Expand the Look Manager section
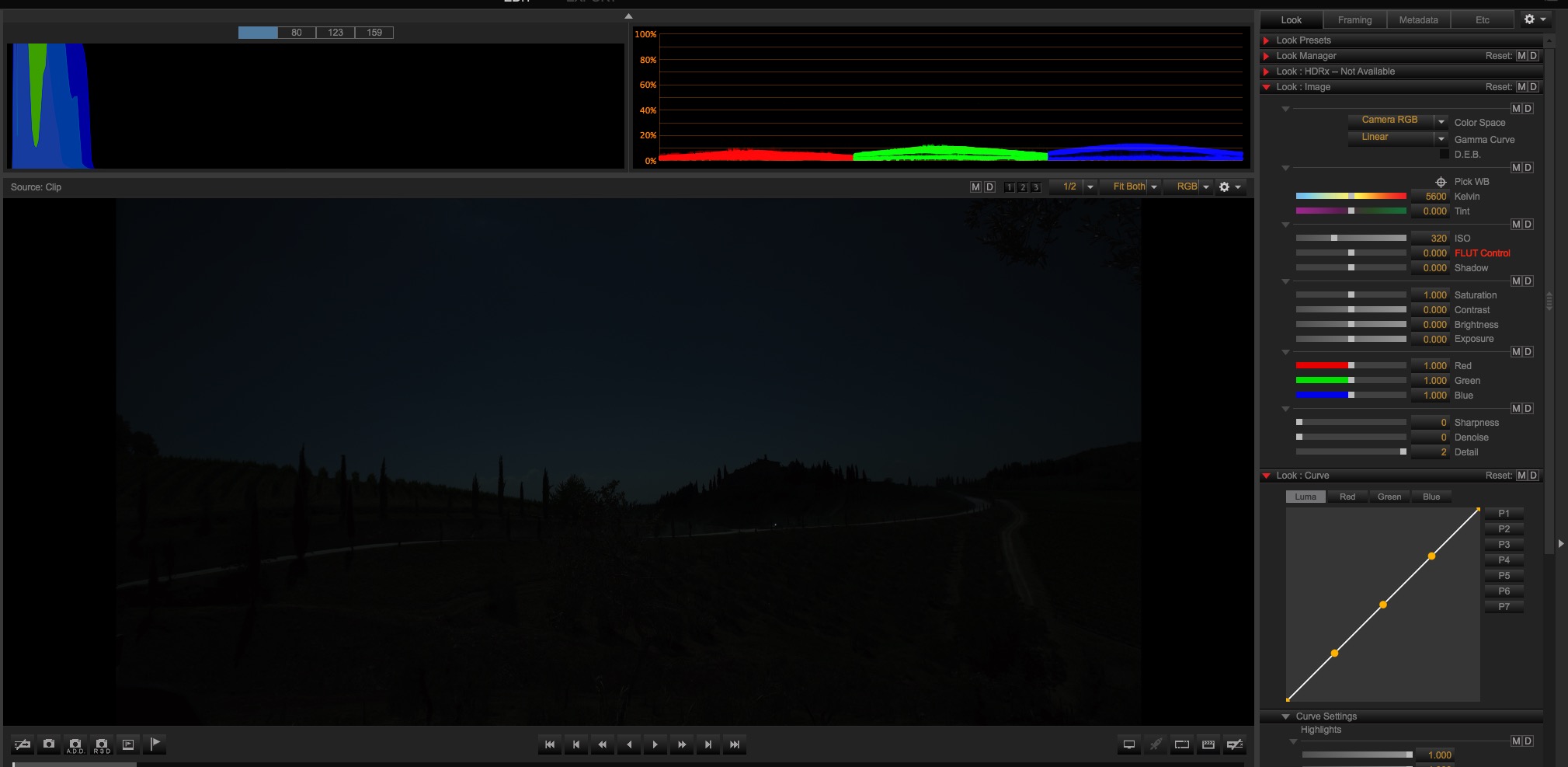 tap(1267, 56)
